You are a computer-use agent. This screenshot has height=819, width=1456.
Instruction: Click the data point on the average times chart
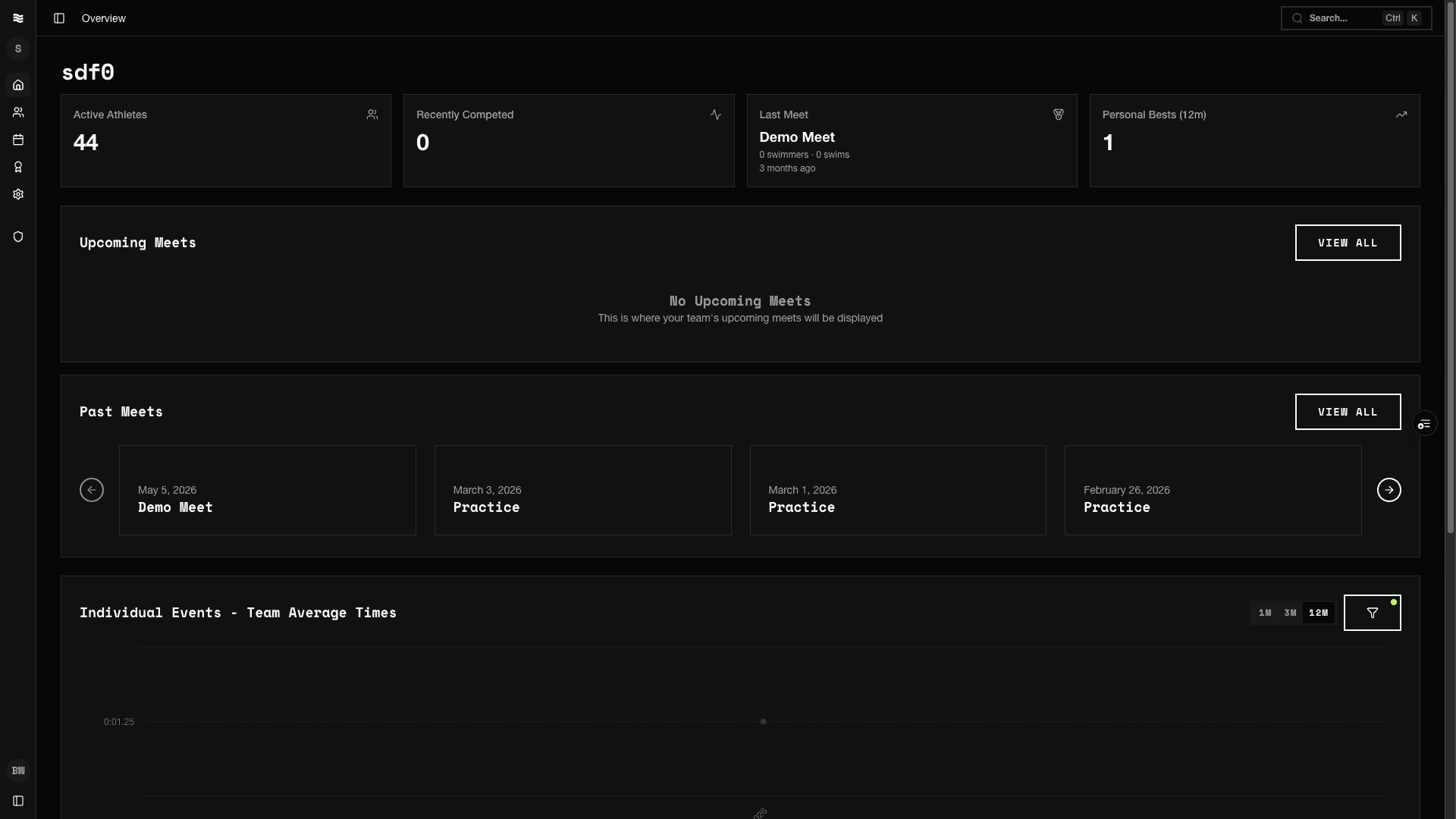point(763,722)
